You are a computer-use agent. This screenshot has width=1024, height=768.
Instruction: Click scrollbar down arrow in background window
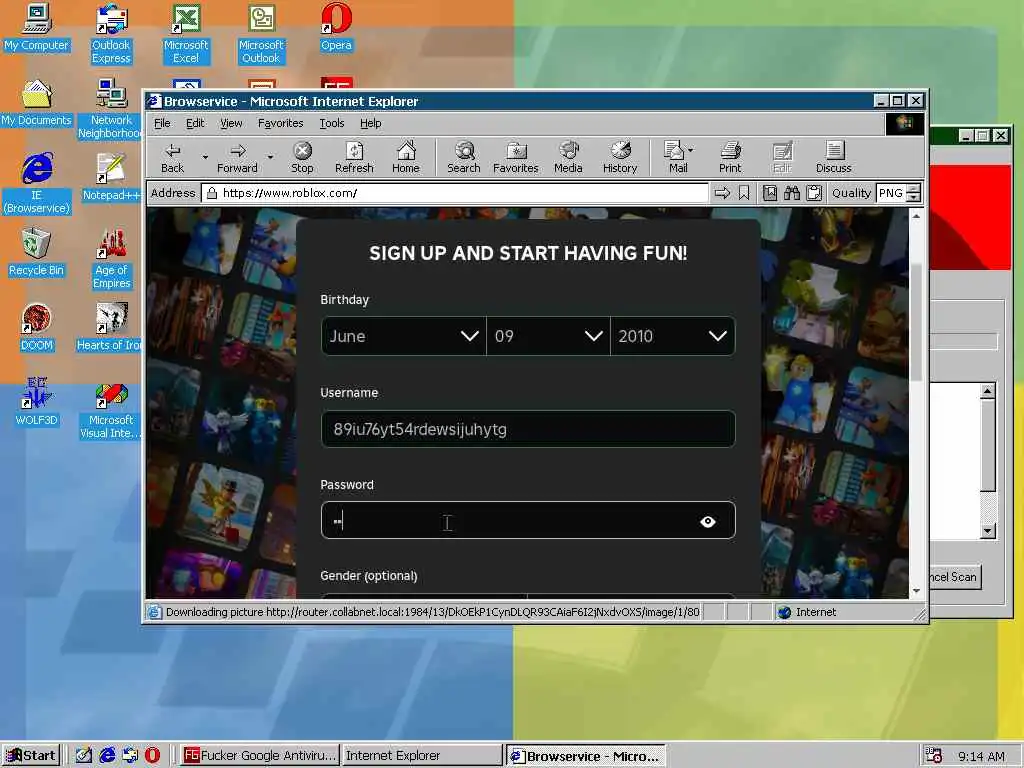pos(987,531)
